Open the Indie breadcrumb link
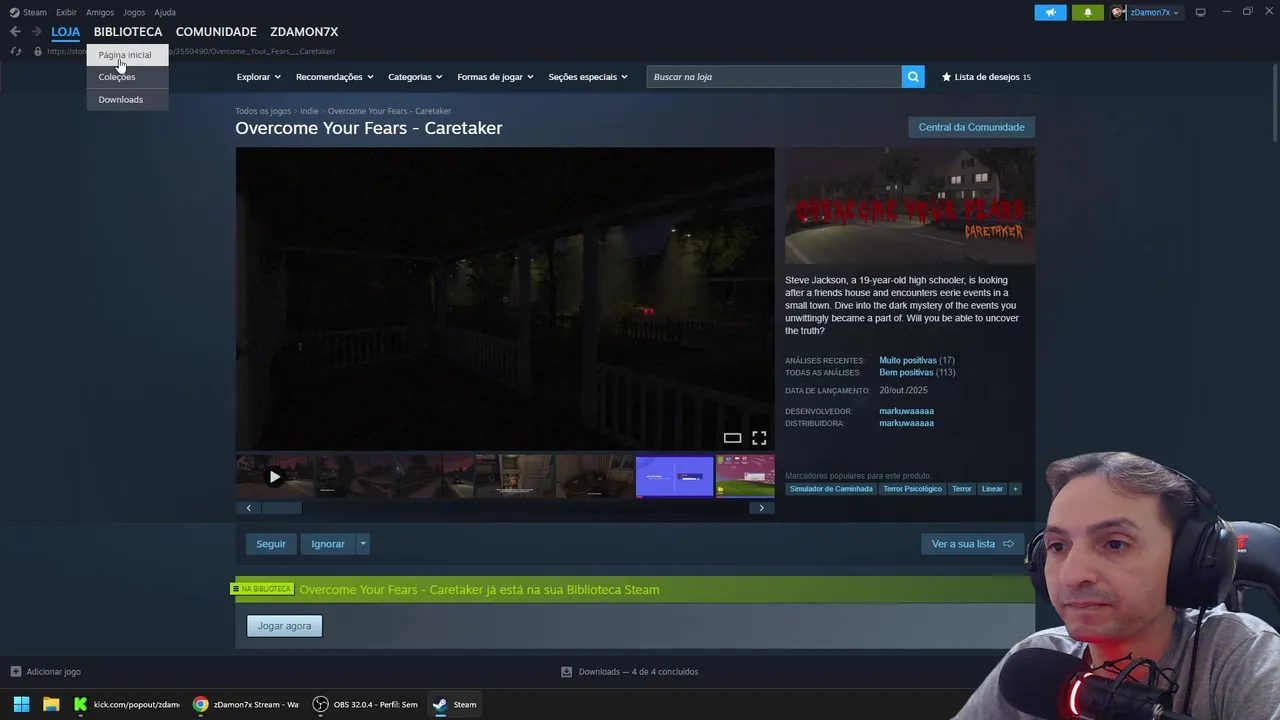The height and width of the screenshot is (720, 1280). coord(309,111)
